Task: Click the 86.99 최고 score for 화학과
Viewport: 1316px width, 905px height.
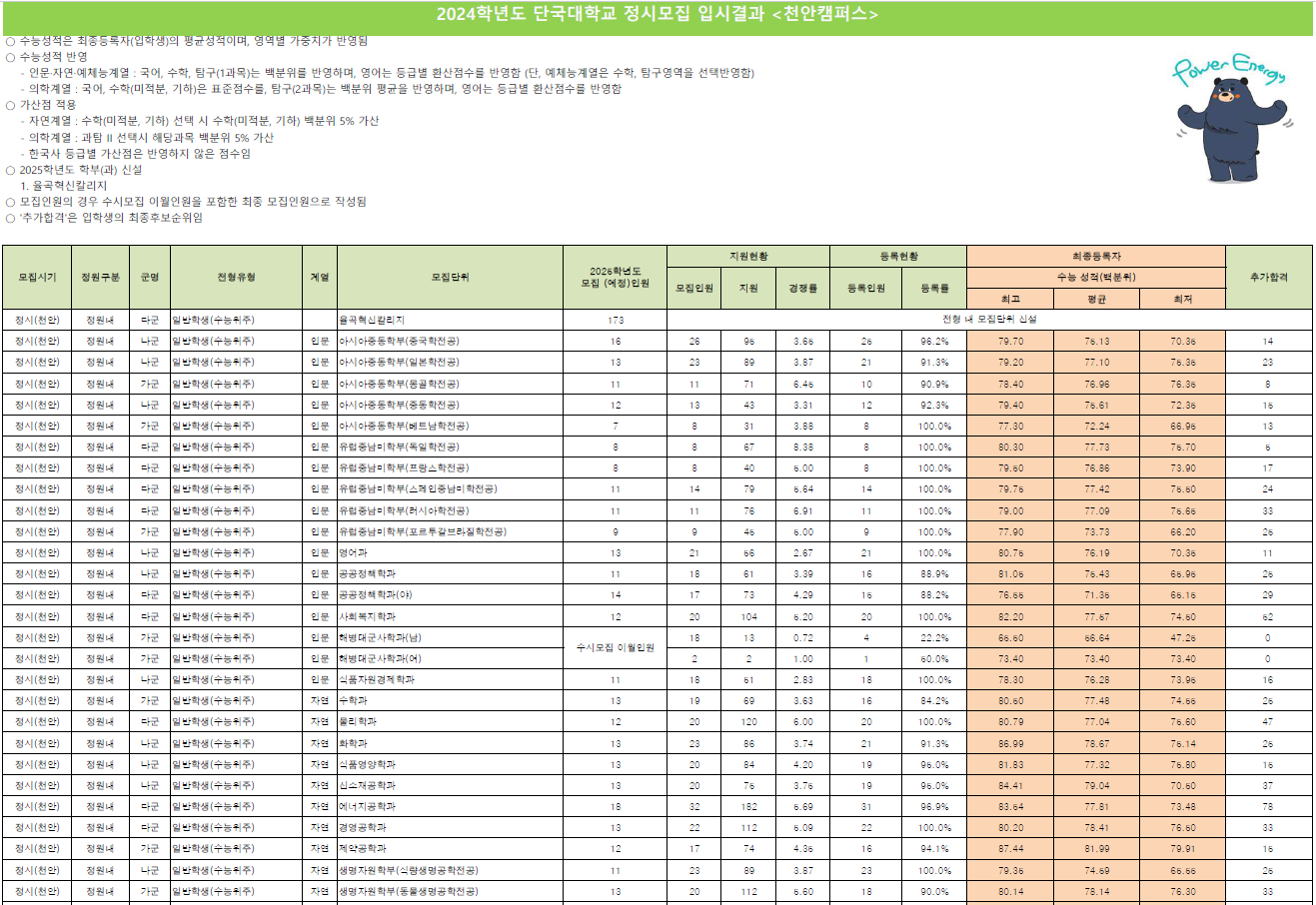Action: (x=1010, y=743)
